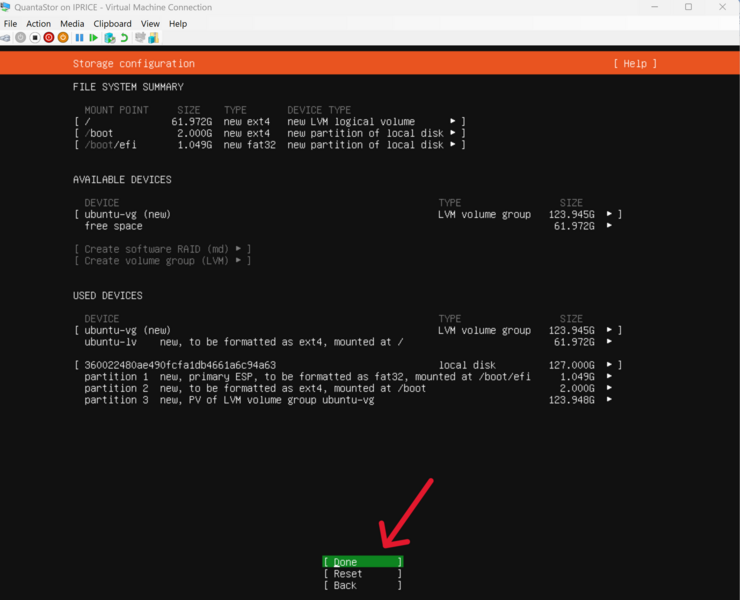740x600 pixels.
Task: Expand the /boot 2.000G row arrow
Action: pos(453,133)
